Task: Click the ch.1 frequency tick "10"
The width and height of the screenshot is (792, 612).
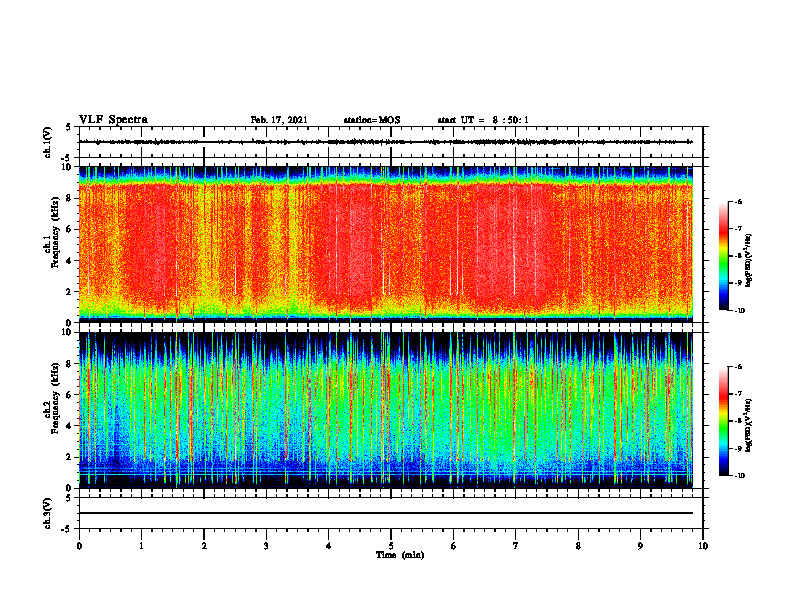Action: click(67, 167)
